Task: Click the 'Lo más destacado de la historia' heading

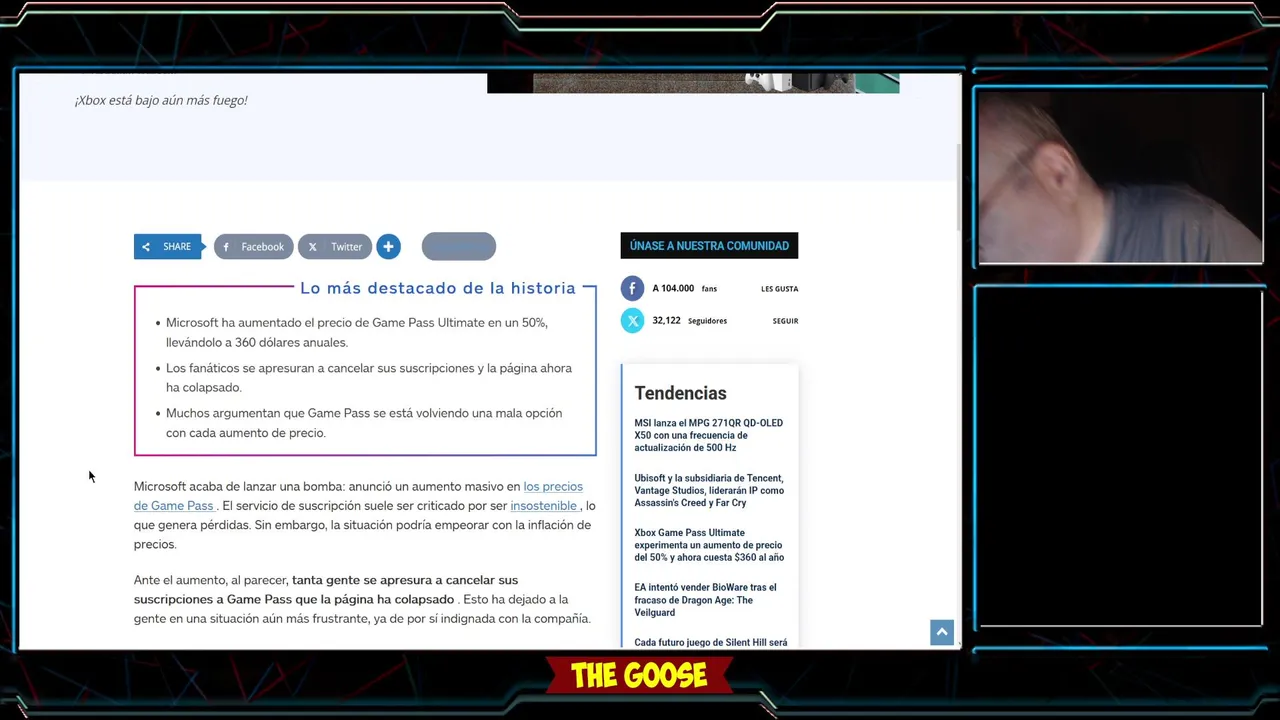Action: click(x=438, y=288)
